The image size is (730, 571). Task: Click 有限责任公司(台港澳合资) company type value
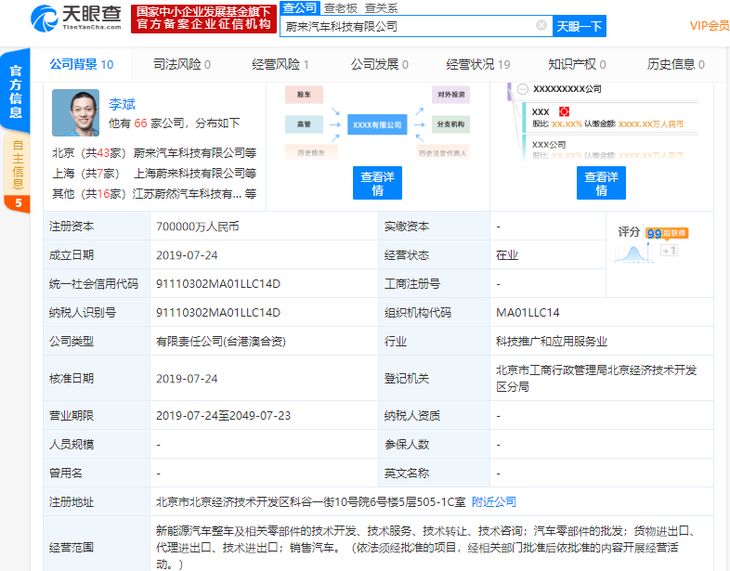pyautogui.click(x=221, y=341)
